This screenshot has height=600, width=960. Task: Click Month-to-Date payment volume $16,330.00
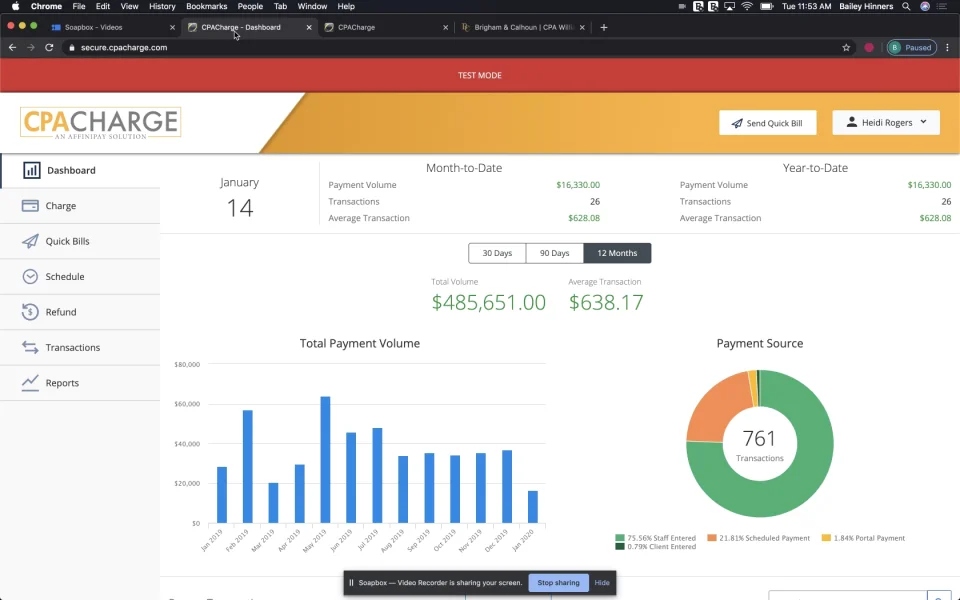(578, 185)
